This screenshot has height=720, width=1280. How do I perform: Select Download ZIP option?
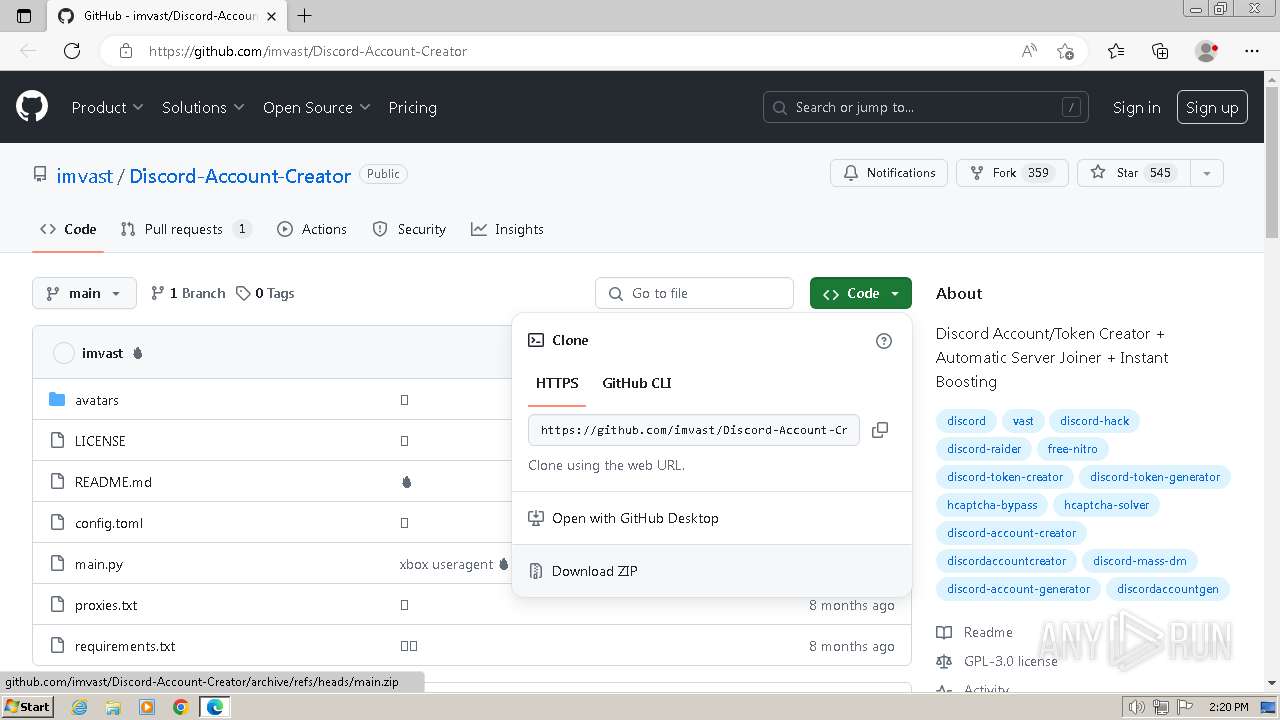click(594, 571)
